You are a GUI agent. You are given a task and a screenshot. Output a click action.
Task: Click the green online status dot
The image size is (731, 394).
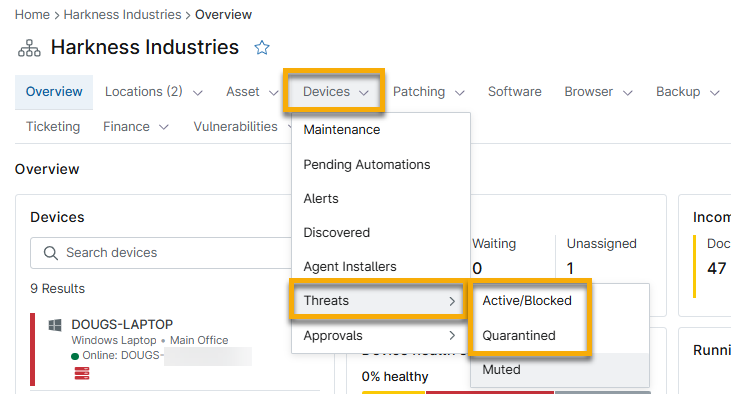[75, 356]
